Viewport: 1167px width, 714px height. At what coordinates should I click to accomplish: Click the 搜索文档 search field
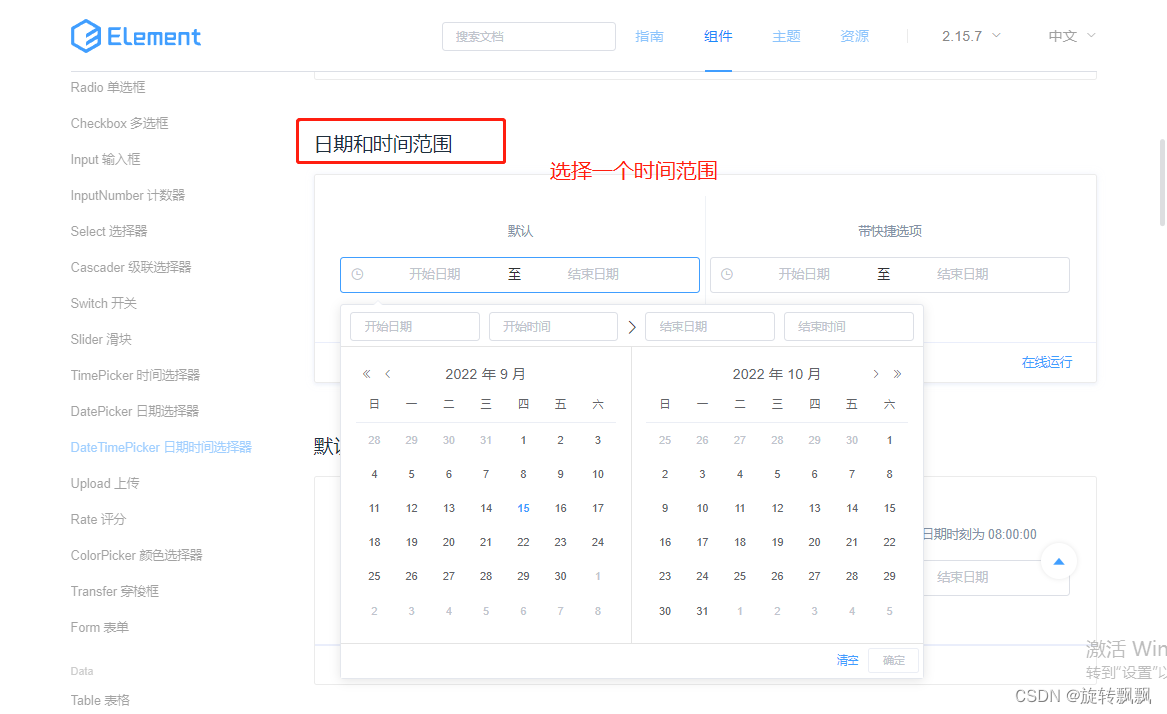pyautogui.click(x=528, y=36)
